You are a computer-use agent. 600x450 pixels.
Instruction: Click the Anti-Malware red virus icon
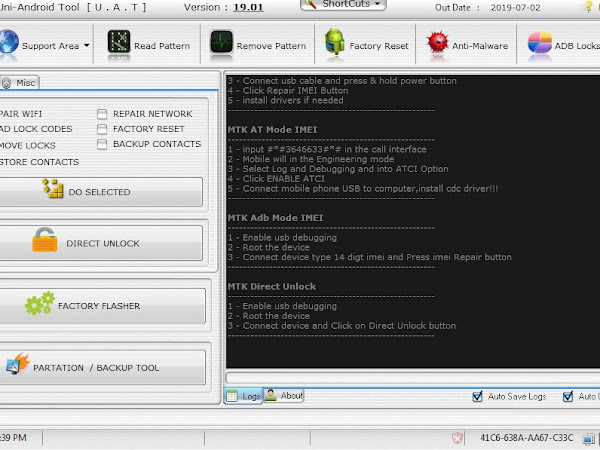[437, 42]
